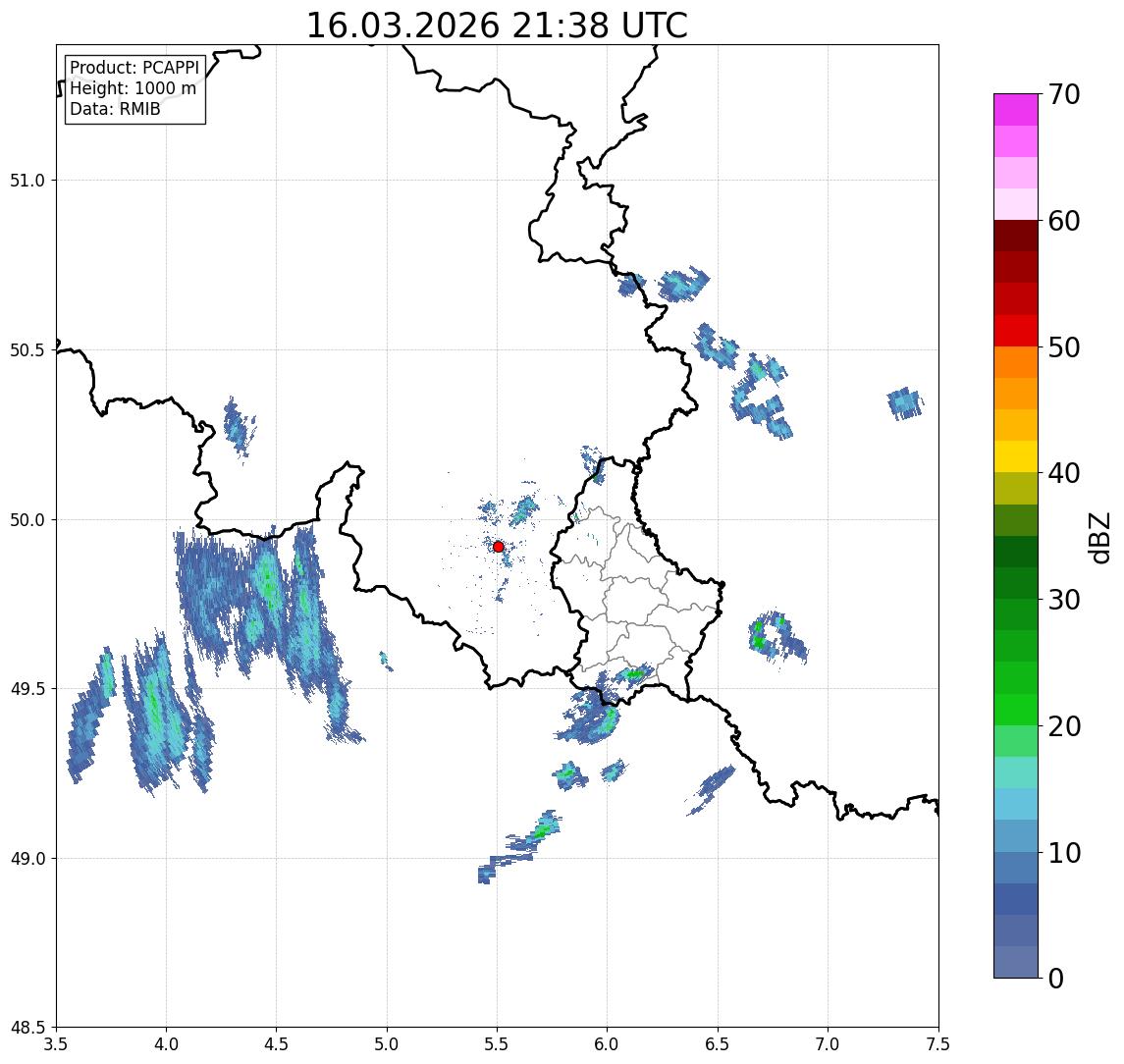Click the latitude axis label 51.0
The width and height of the screenshot is (1124, 1064).
(x=27, y=181)
